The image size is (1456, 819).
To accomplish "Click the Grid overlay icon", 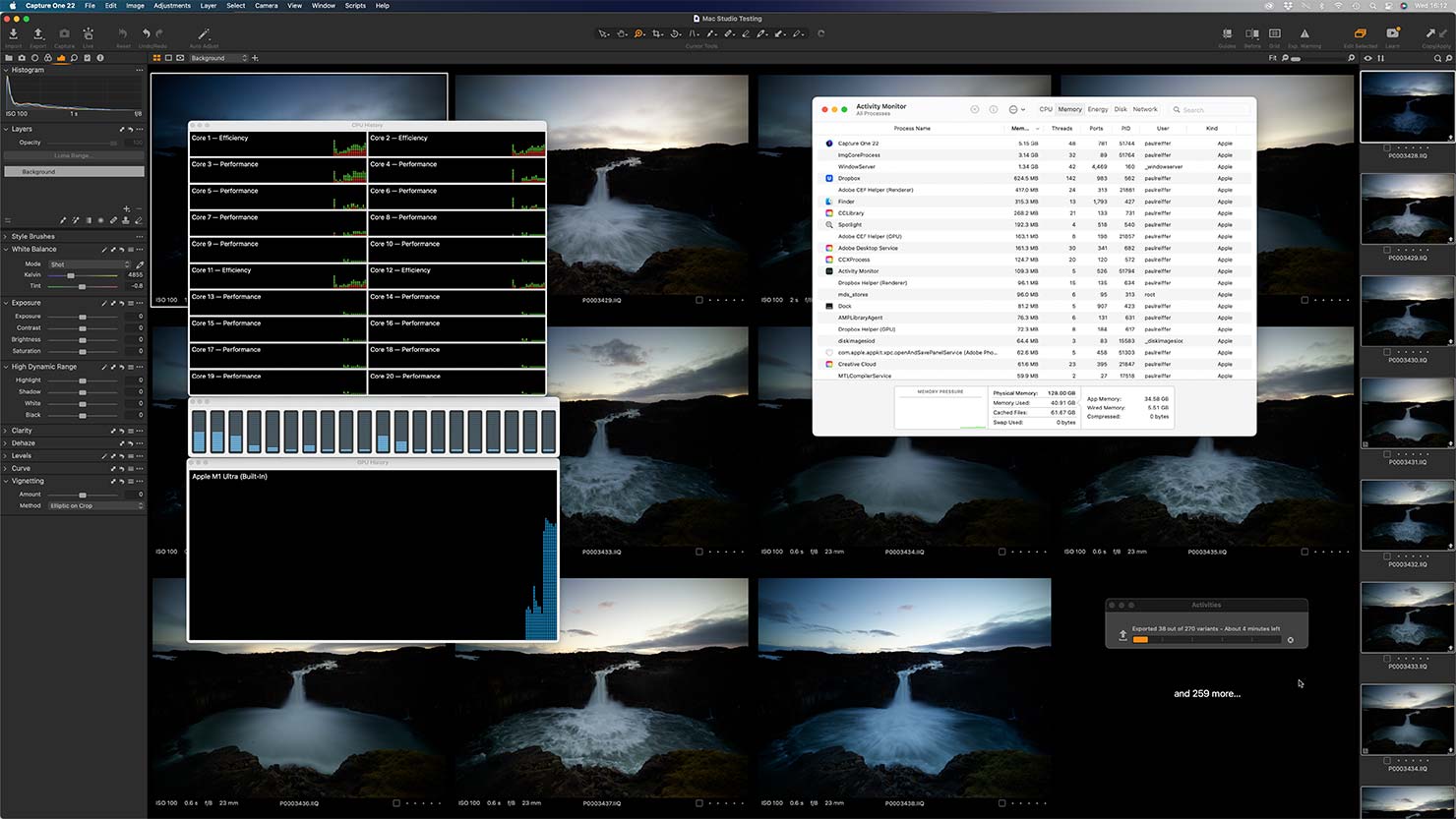I will tap(1274, 34).
